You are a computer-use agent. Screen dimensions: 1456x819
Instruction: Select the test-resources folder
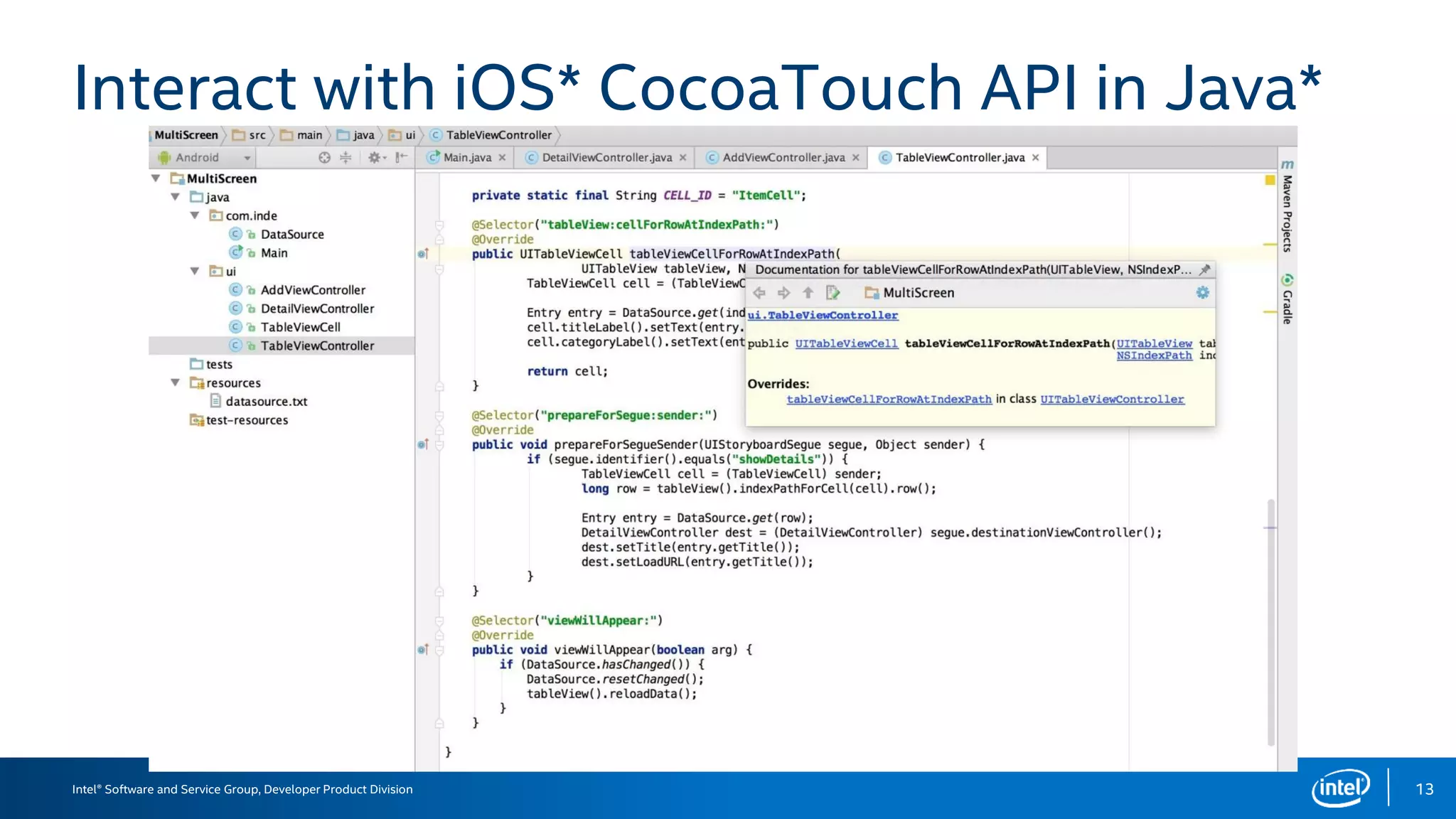pos(247,420)
